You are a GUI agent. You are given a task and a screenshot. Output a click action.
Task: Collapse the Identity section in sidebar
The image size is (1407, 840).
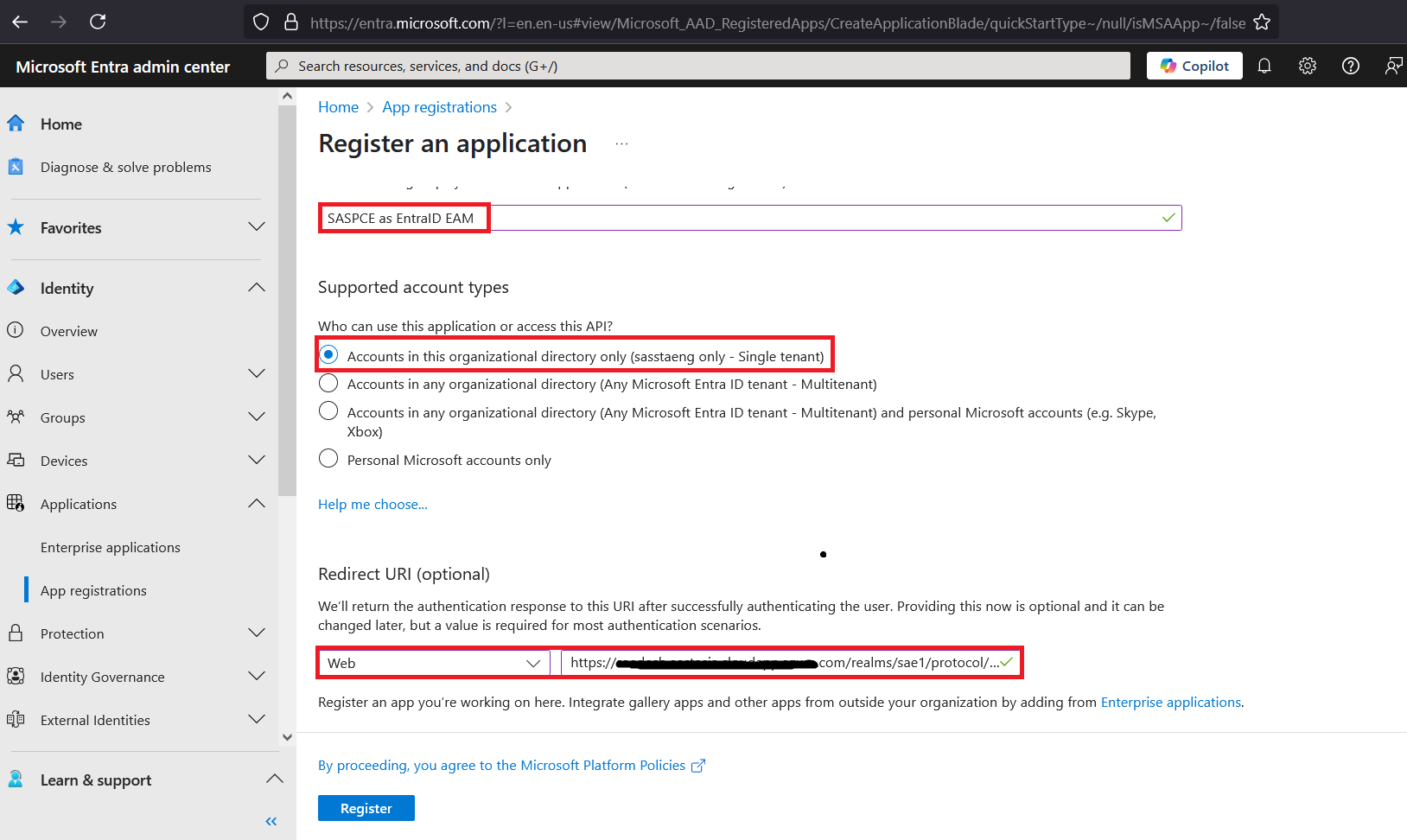tap(256, 288)
